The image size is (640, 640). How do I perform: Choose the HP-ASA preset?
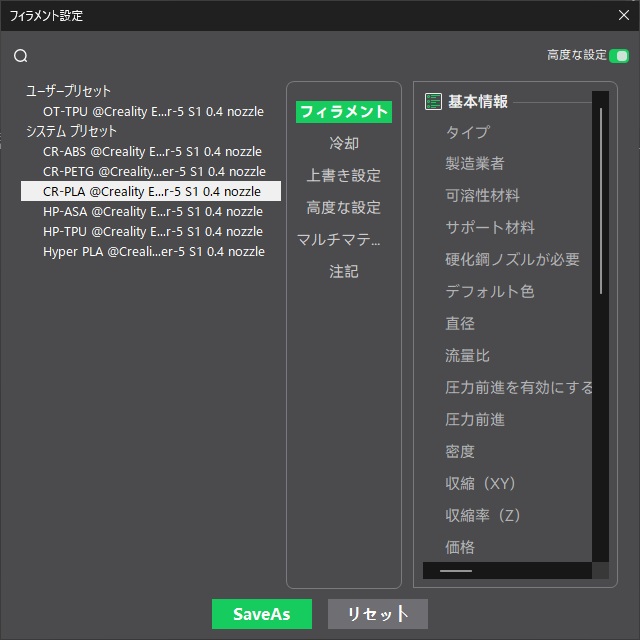tap(153, 211)
